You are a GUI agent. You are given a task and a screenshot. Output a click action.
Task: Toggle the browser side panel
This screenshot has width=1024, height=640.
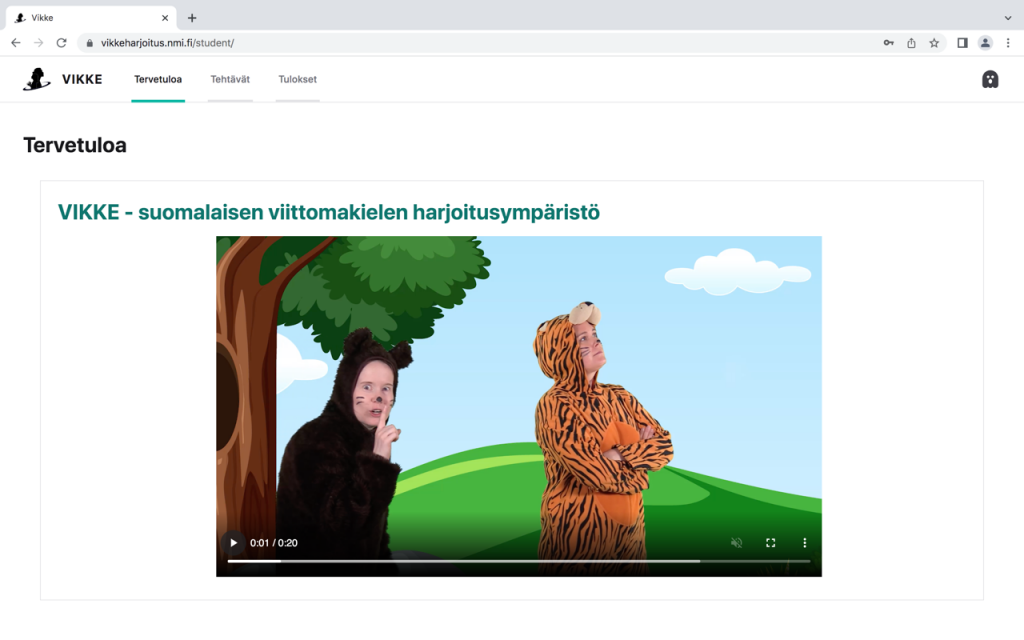click(x=962, y=43)
